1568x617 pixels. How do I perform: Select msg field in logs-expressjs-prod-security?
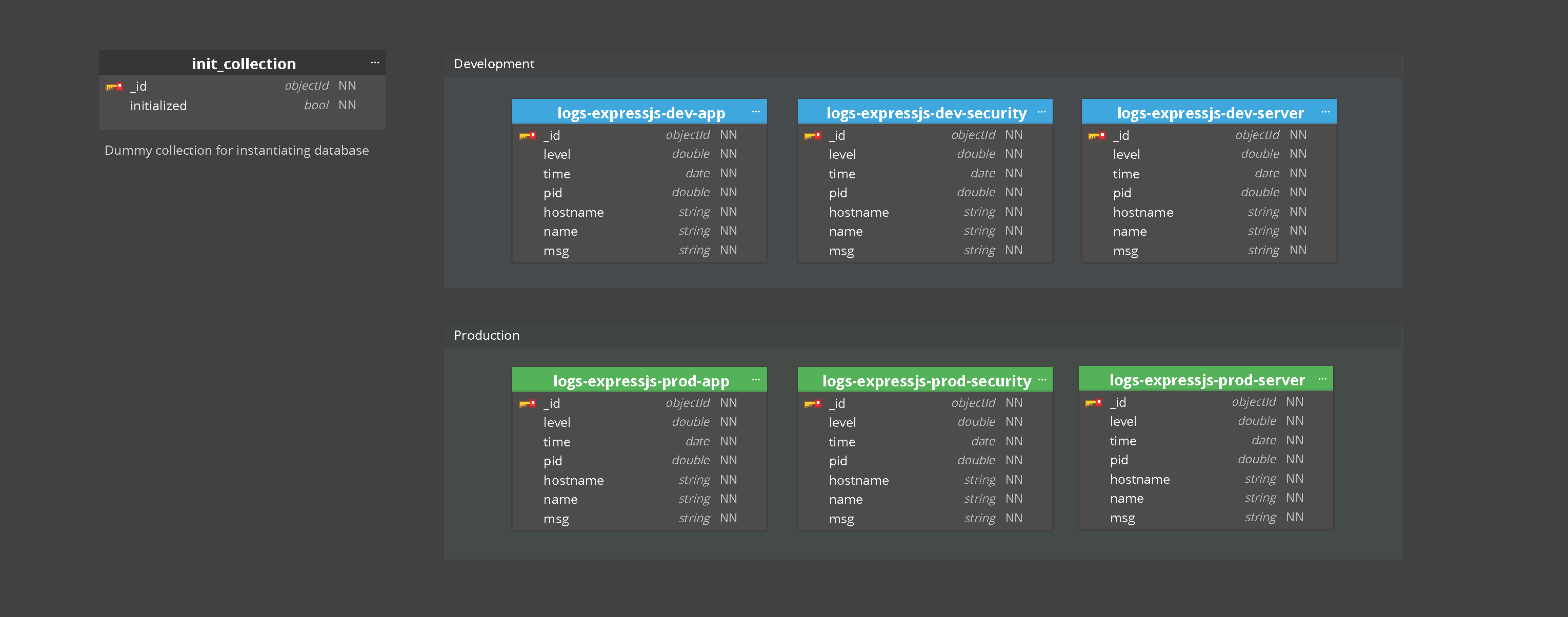924,519
